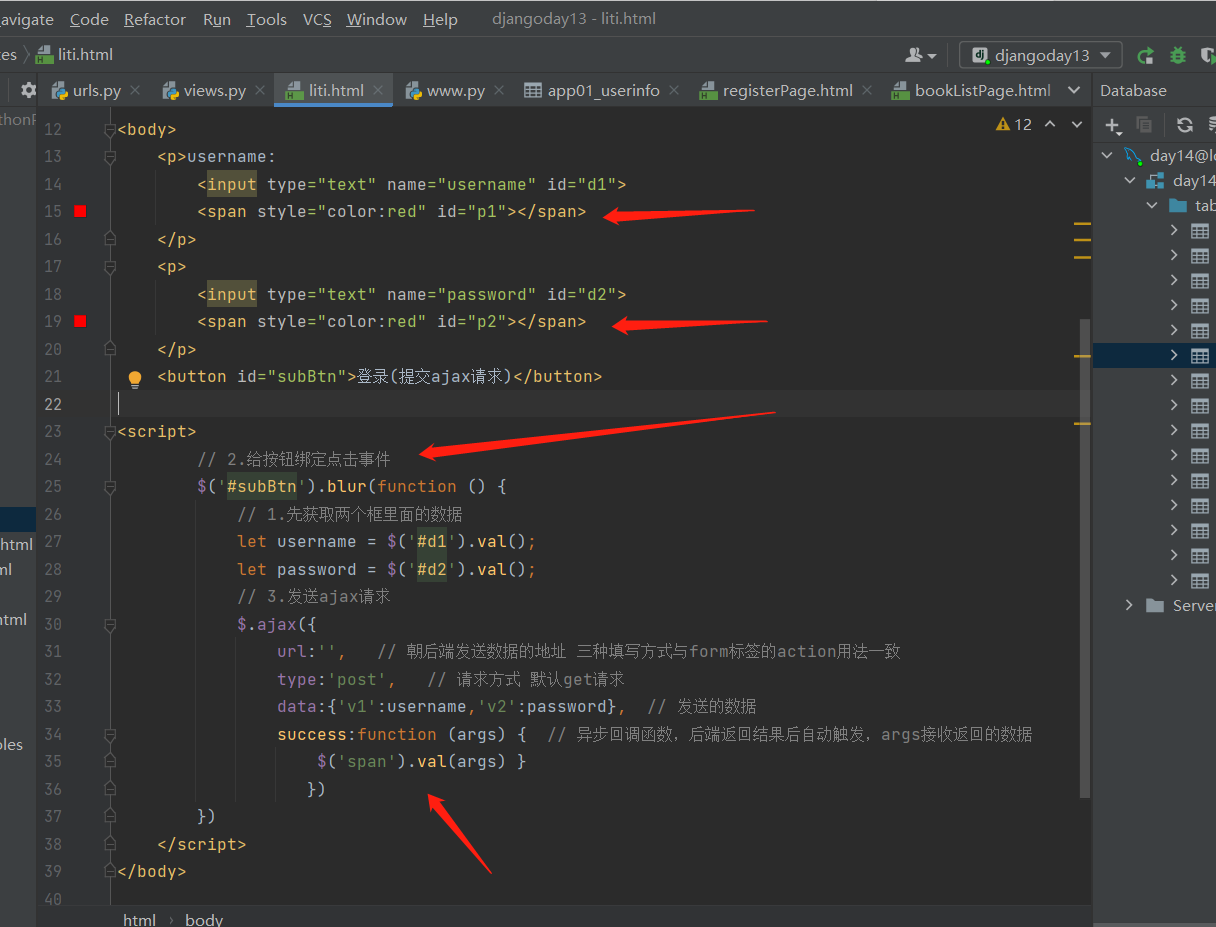Screen dimensions: 1216x927
Task: Switch to the views.py tab
Action: (x=214, y=90)
